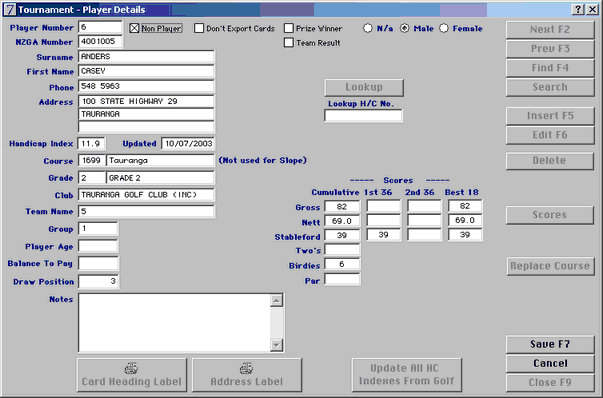Click the address line 100 STATE HIGHWAY 29
This screenshot has width=603, height=398.
point(147,102)
